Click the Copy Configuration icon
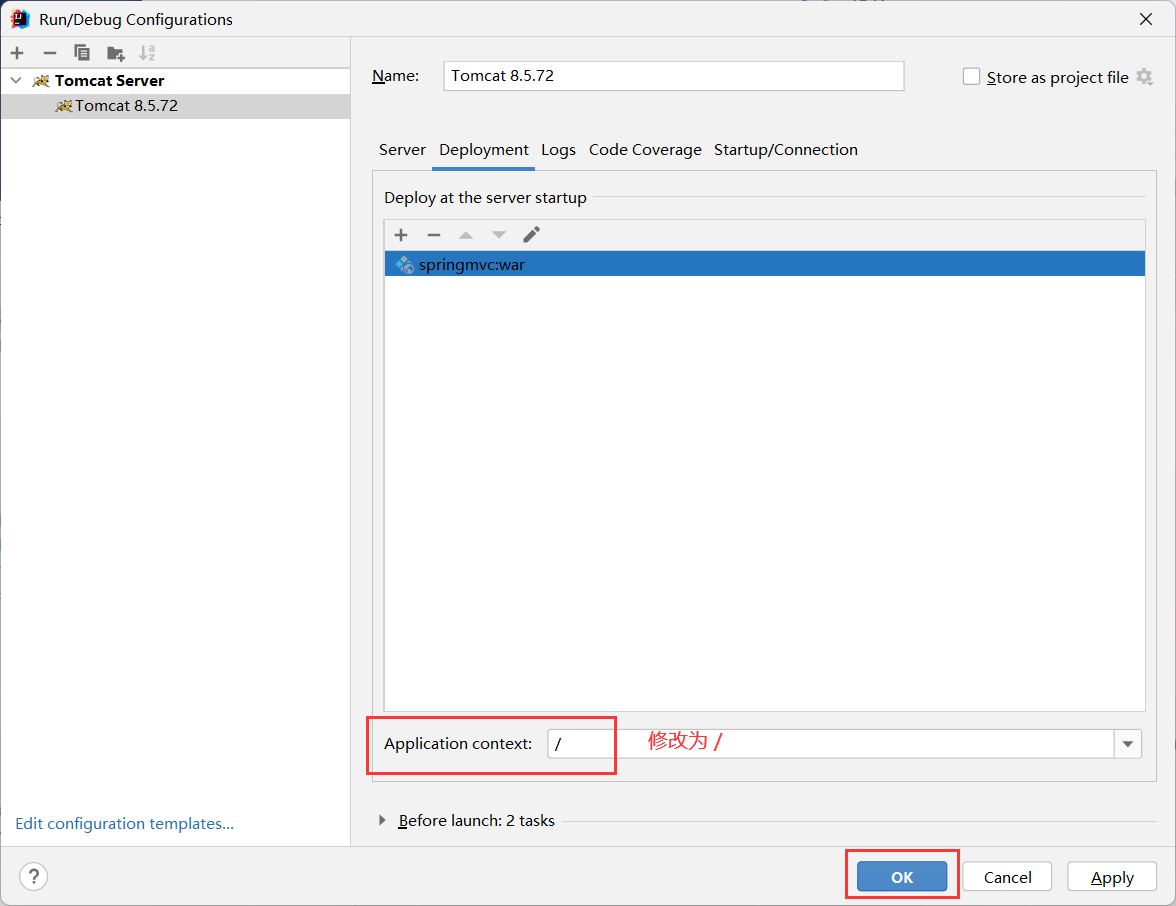1176x906 pixels. pos(82,52)
